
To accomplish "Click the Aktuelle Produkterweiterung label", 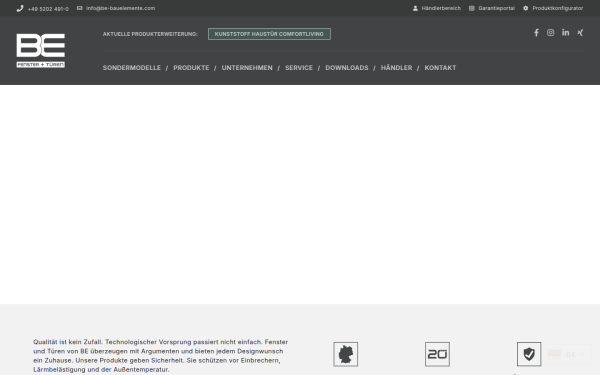I will [x=150, y=34].
